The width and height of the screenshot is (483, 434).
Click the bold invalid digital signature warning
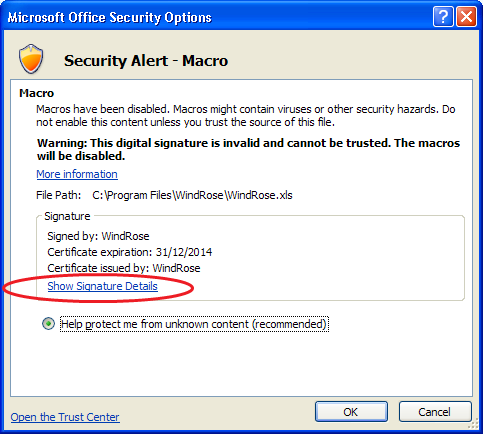click(248, 149)
